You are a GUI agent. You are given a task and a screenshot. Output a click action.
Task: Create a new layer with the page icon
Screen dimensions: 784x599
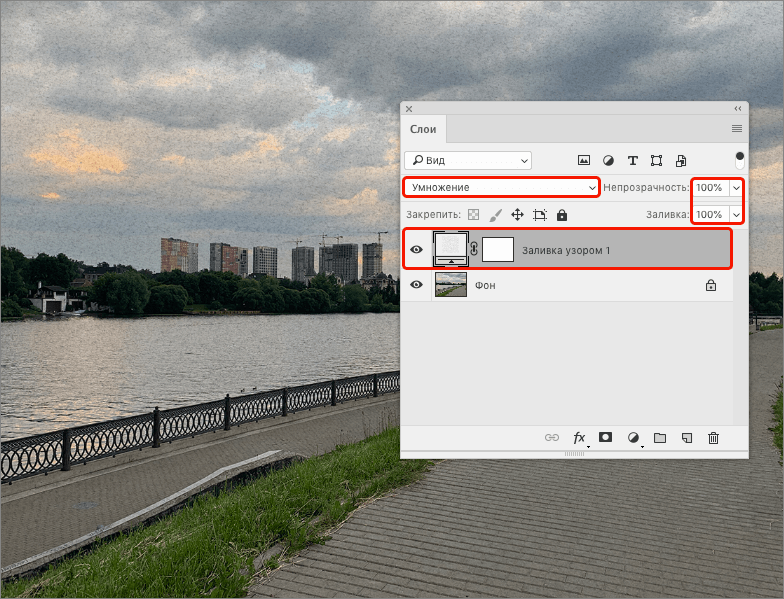[687, 438]
